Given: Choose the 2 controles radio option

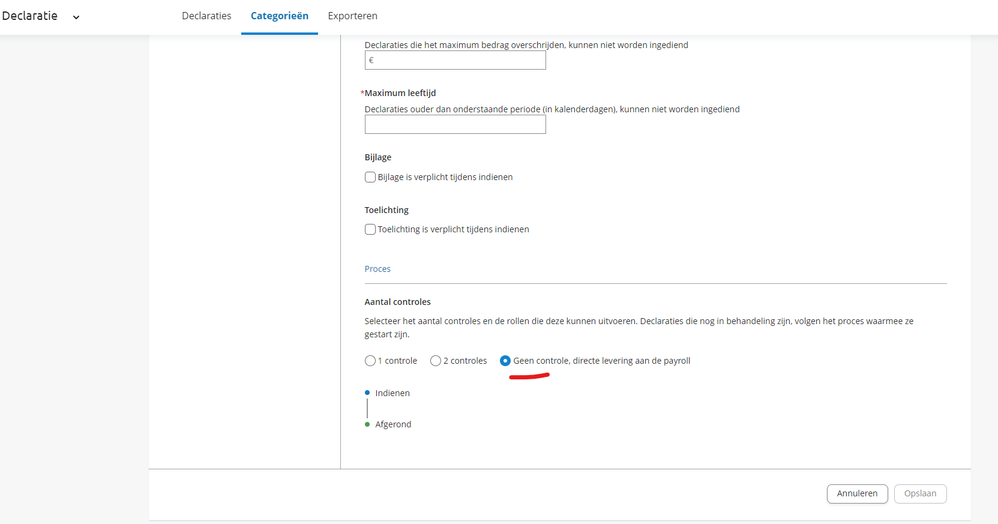Looking at the screenshot, I should (x=435, y=361).
